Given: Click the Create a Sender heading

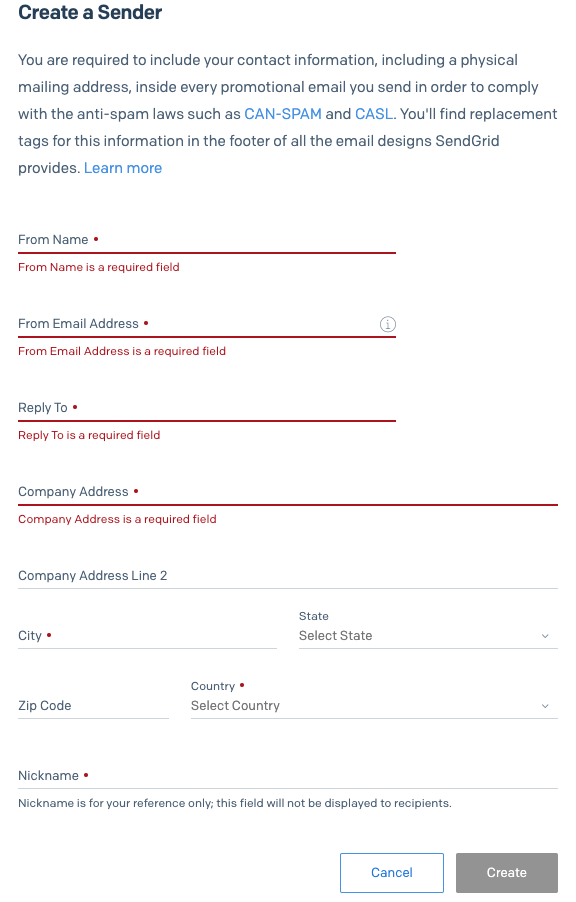Looking at the screenshot, I should click(x=90, y=12).
